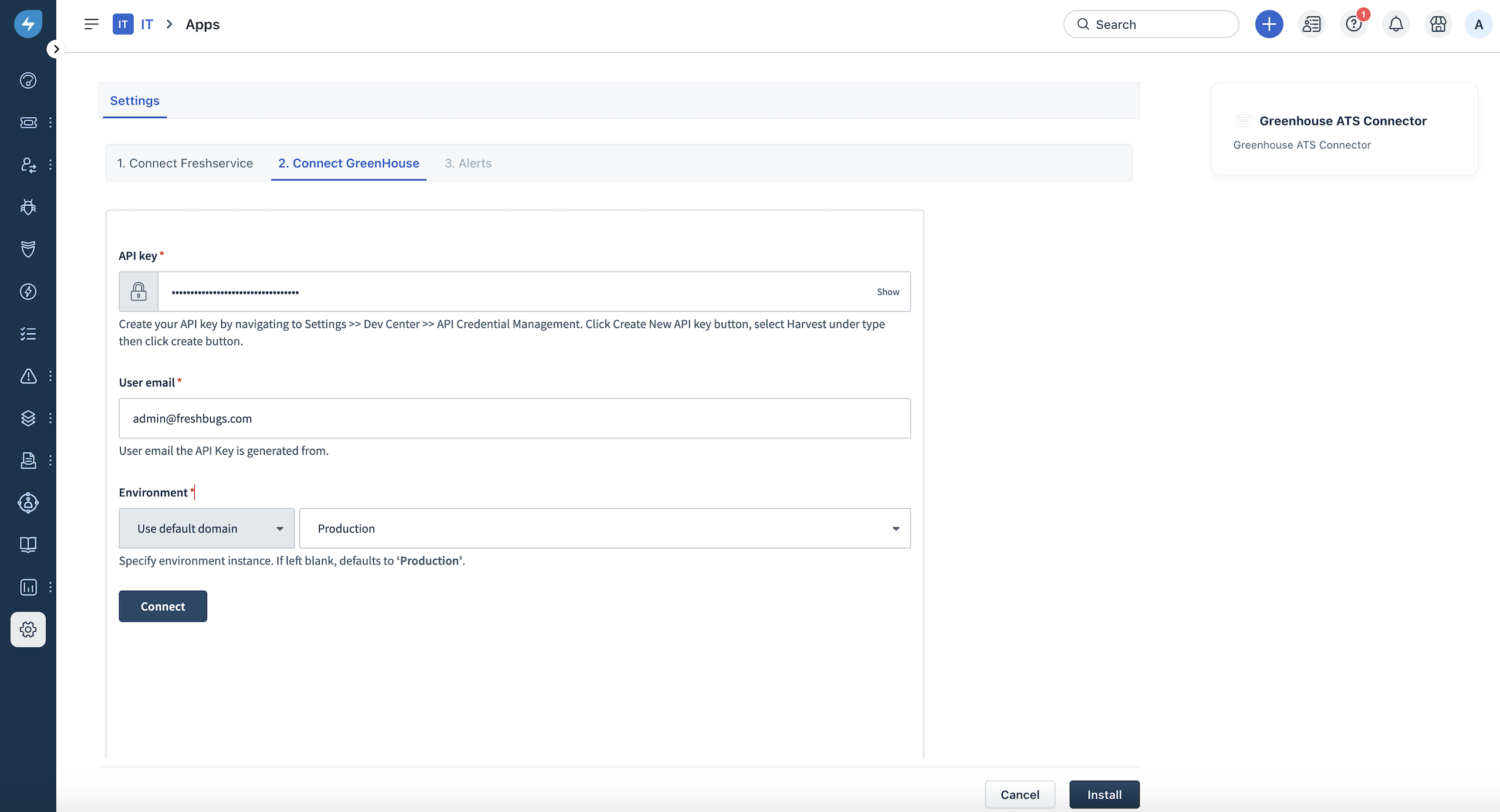Open the Admin gear icon

(28, 630)
